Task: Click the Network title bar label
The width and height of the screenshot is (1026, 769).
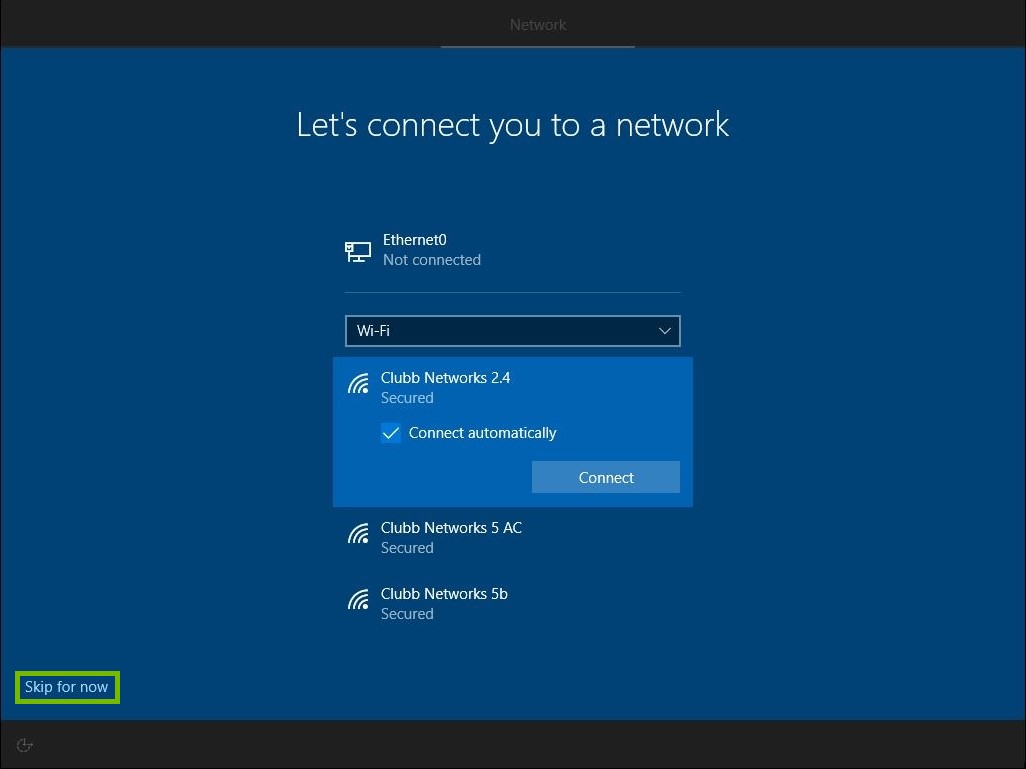Action: (538, 24)
